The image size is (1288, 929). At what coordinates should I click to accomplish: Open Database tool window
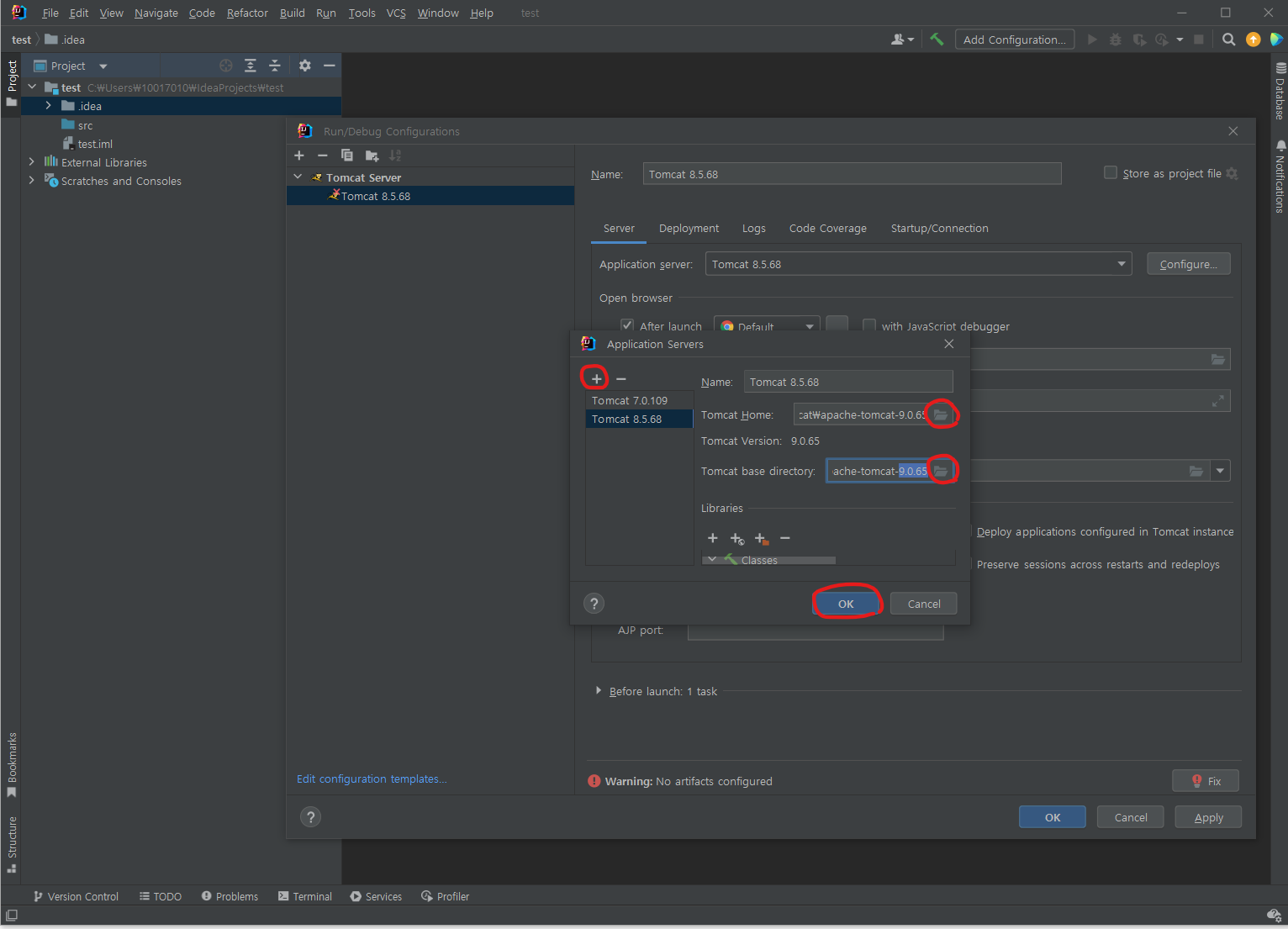point(1280,91)
